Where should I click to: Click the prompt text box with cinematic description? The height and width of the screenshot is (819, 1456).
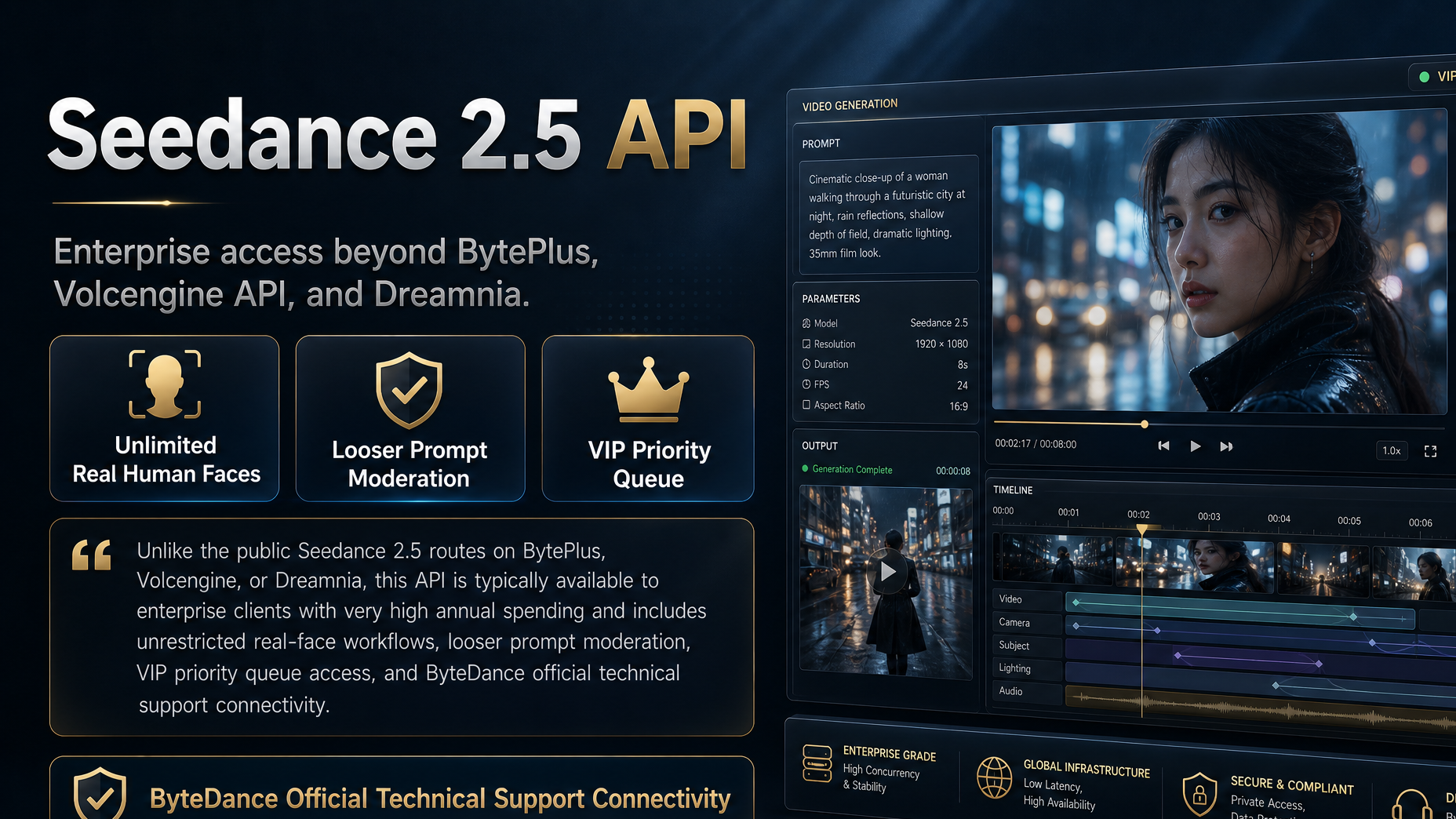point(888,214)
